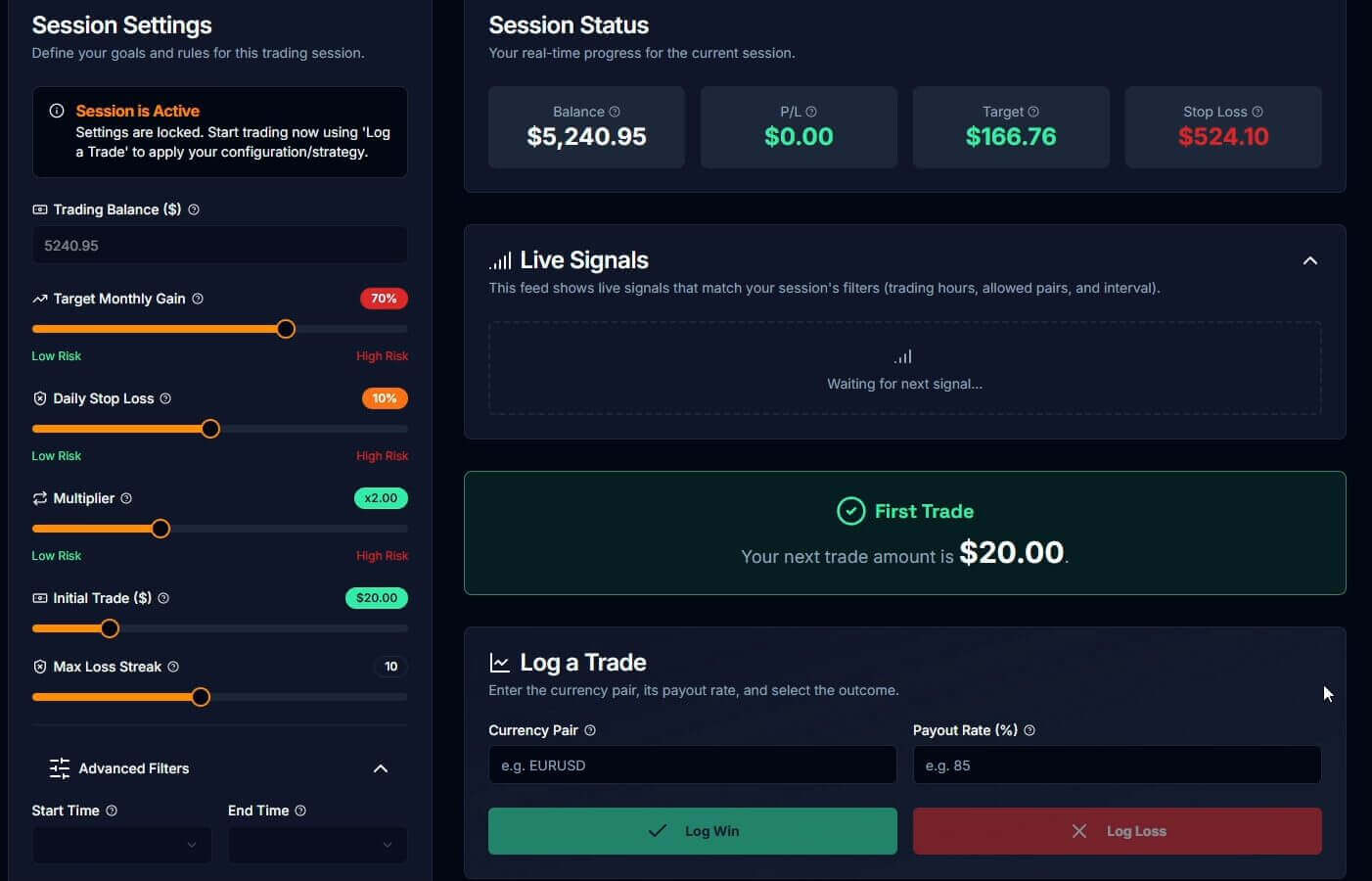This screenshot has height=881, width=1372.
Task: Click the help icon beside Payout Rate (%)
Action: [1029, 730]
